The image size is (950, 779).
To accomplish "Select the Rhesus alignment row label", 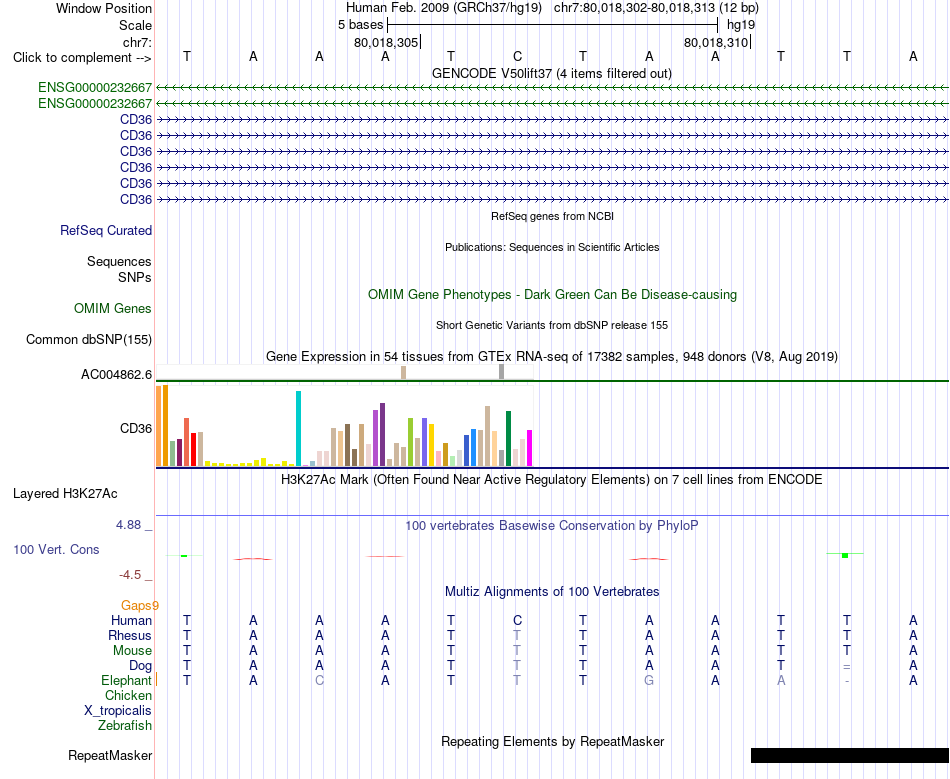I will pyautogui.click(x=130, y=635).
